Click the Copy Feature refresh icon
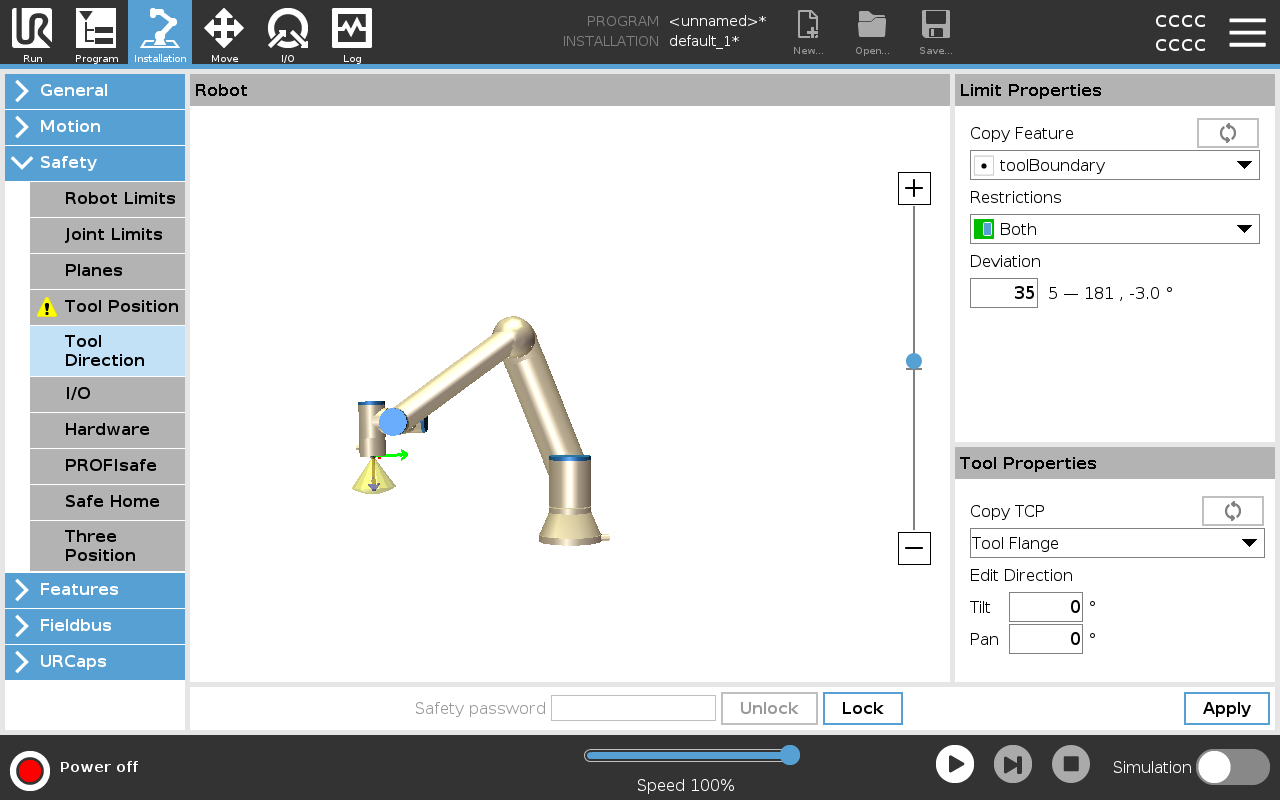Viewport: 1280px width, 800px height. tap(1227, 133)
